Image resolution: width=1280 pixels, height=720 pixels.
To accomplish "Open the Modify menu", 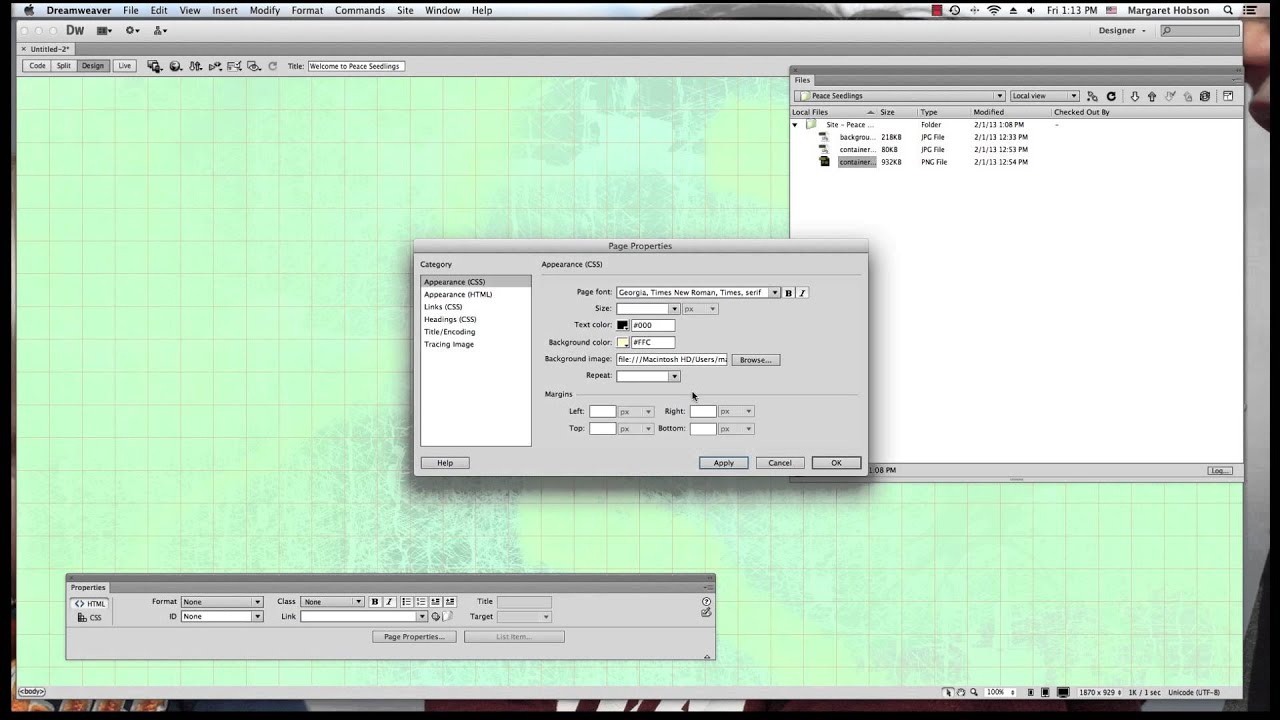I will [265, 10].
